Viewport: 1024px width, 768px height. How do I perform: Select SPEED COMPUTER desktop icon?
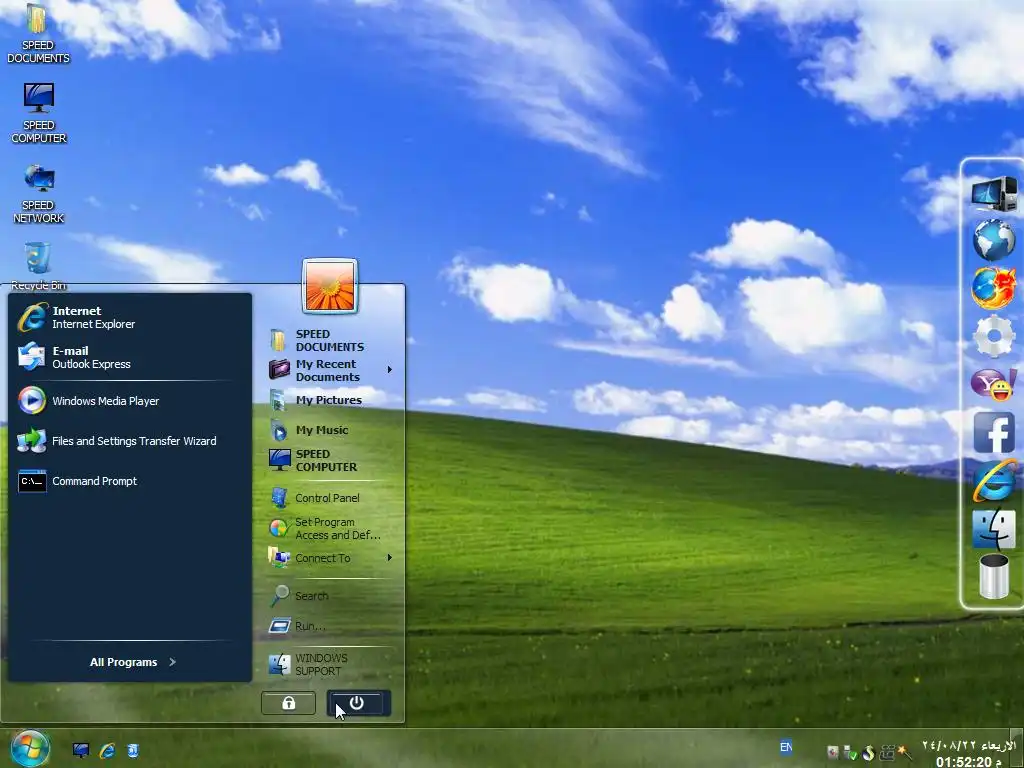pos(39,113)
